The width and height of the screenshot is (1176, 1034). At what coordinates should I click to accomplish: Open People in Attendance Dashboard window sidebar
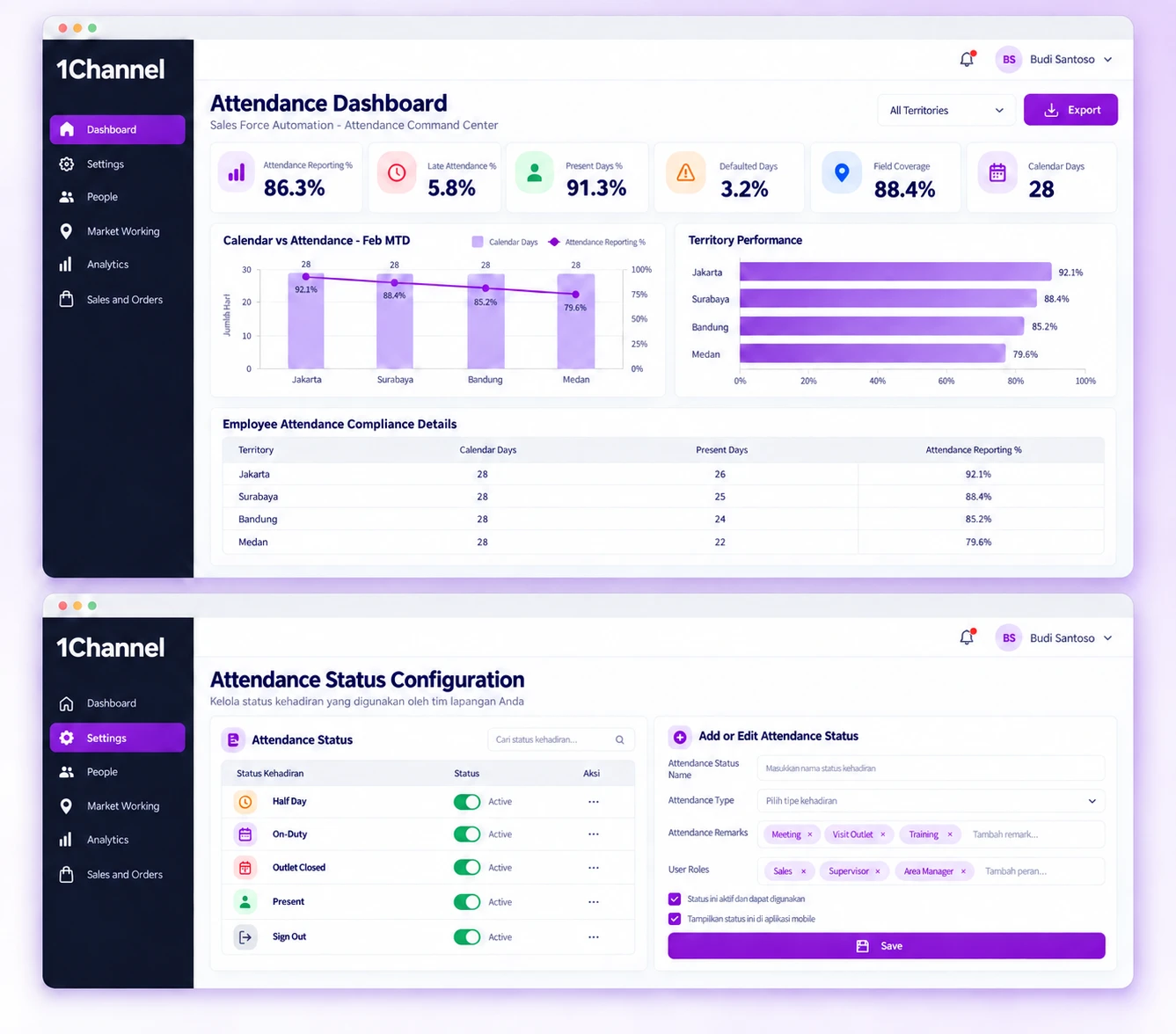click(x=118, y=197)
